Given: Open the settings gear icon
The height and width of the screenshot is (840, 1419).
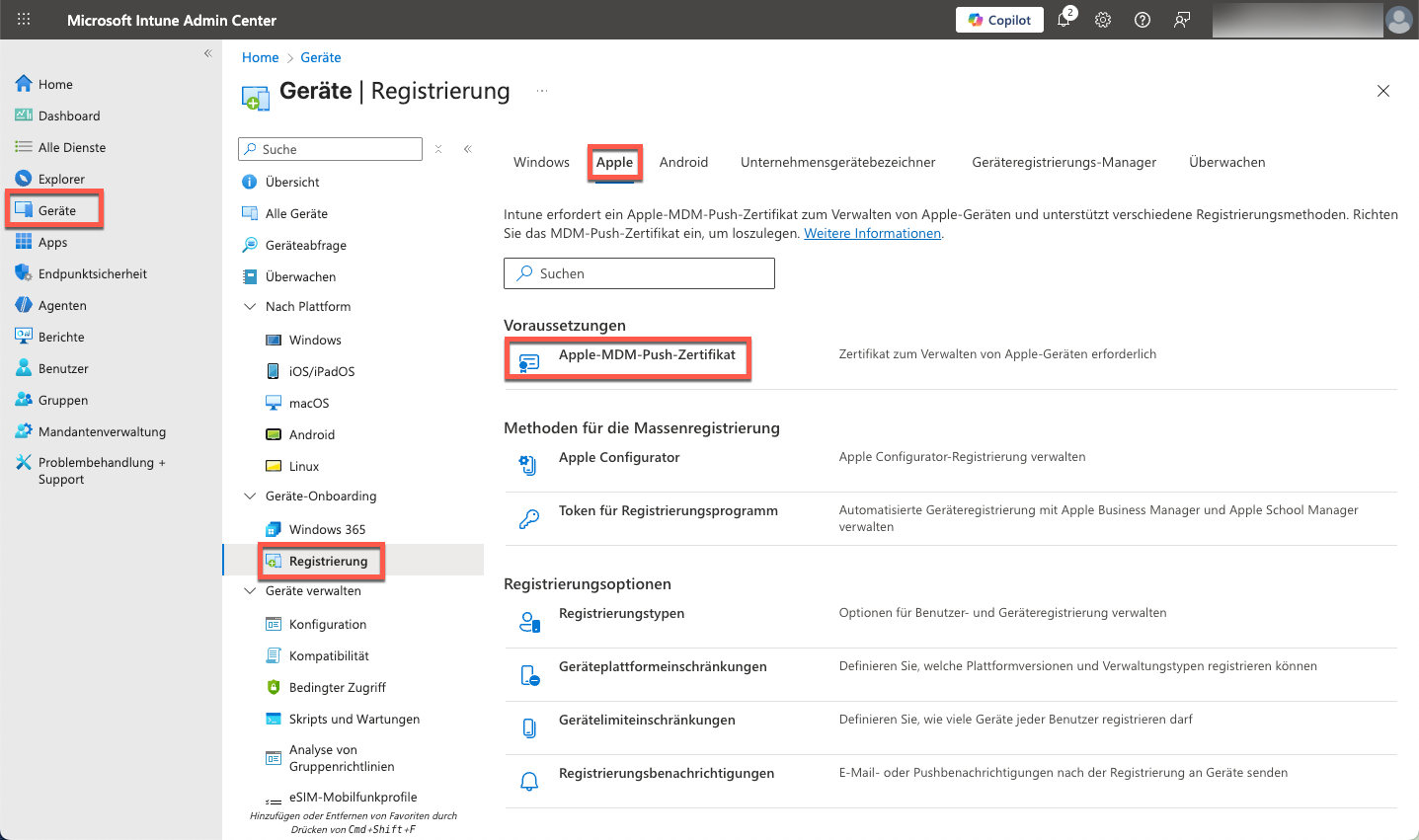Looking at the screenshot, I should click(1103, 20).
